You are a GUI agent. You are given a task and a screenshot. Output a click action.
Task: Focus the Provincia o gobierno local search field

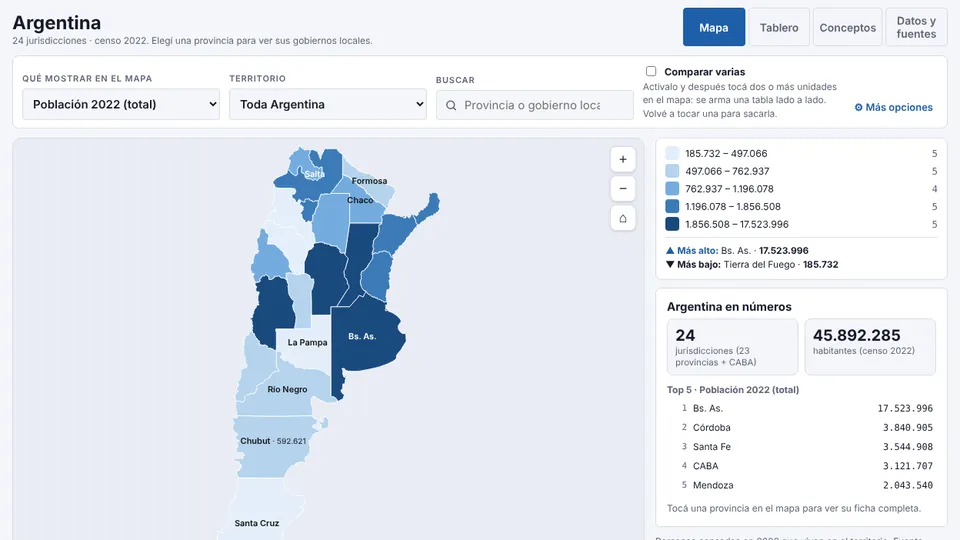(534, 105)
